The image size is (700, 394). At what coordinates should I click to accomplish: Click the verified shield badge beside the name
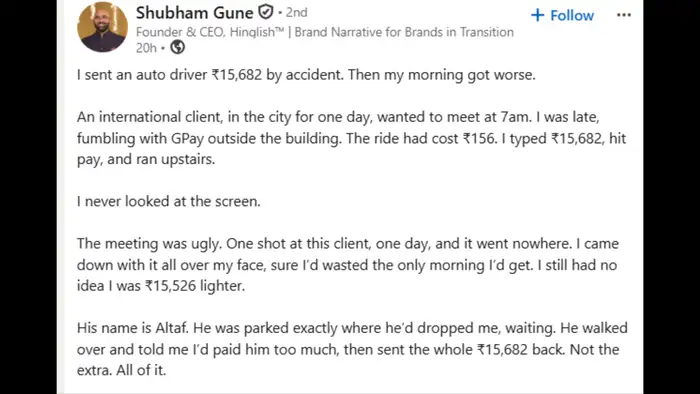pos(266,12)
